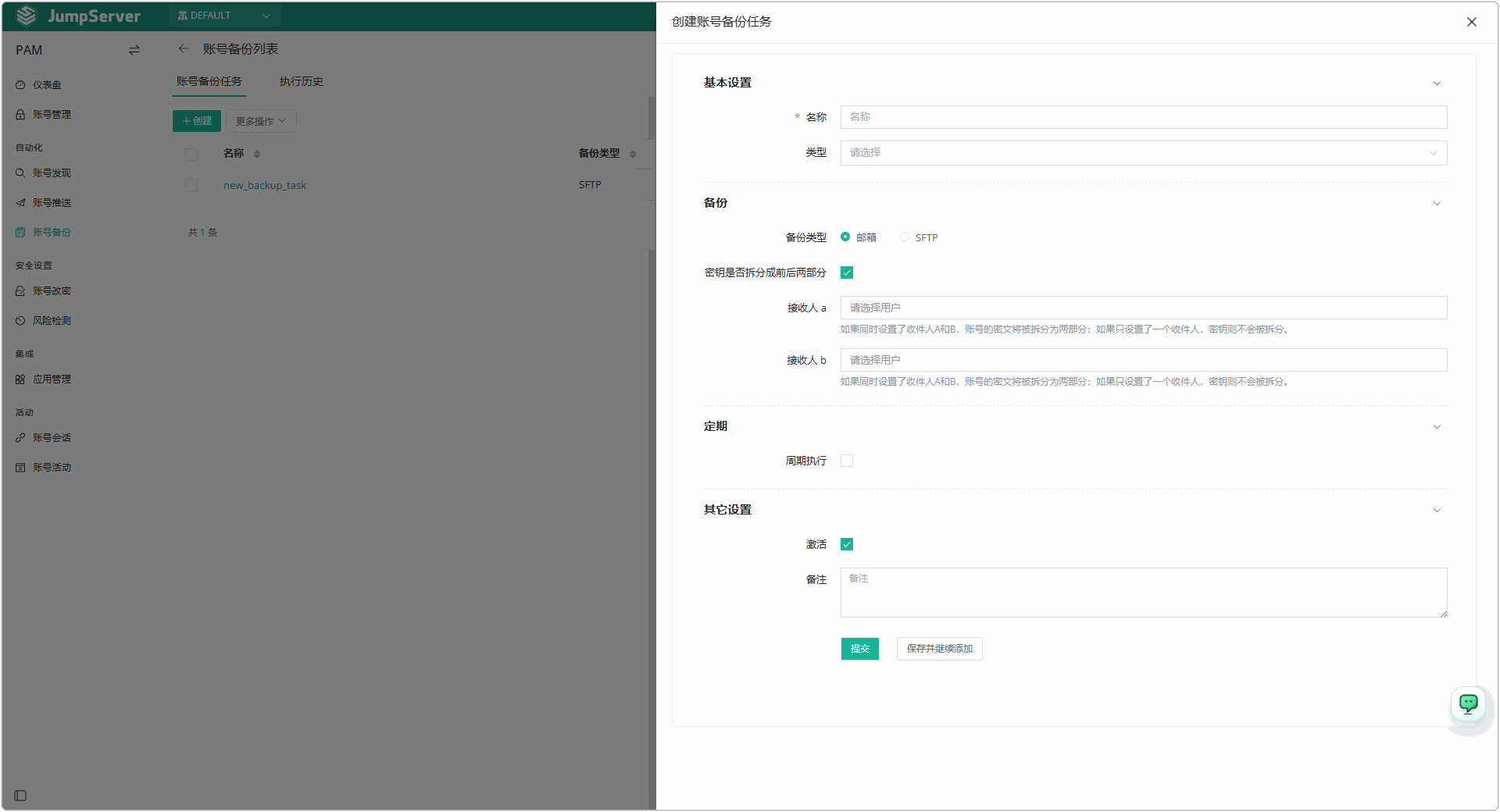This screenshot has height=812, width=1500.
Task: Click the 接收人 a user select field
Action: pyautogui.click(x=1144, y=308)
